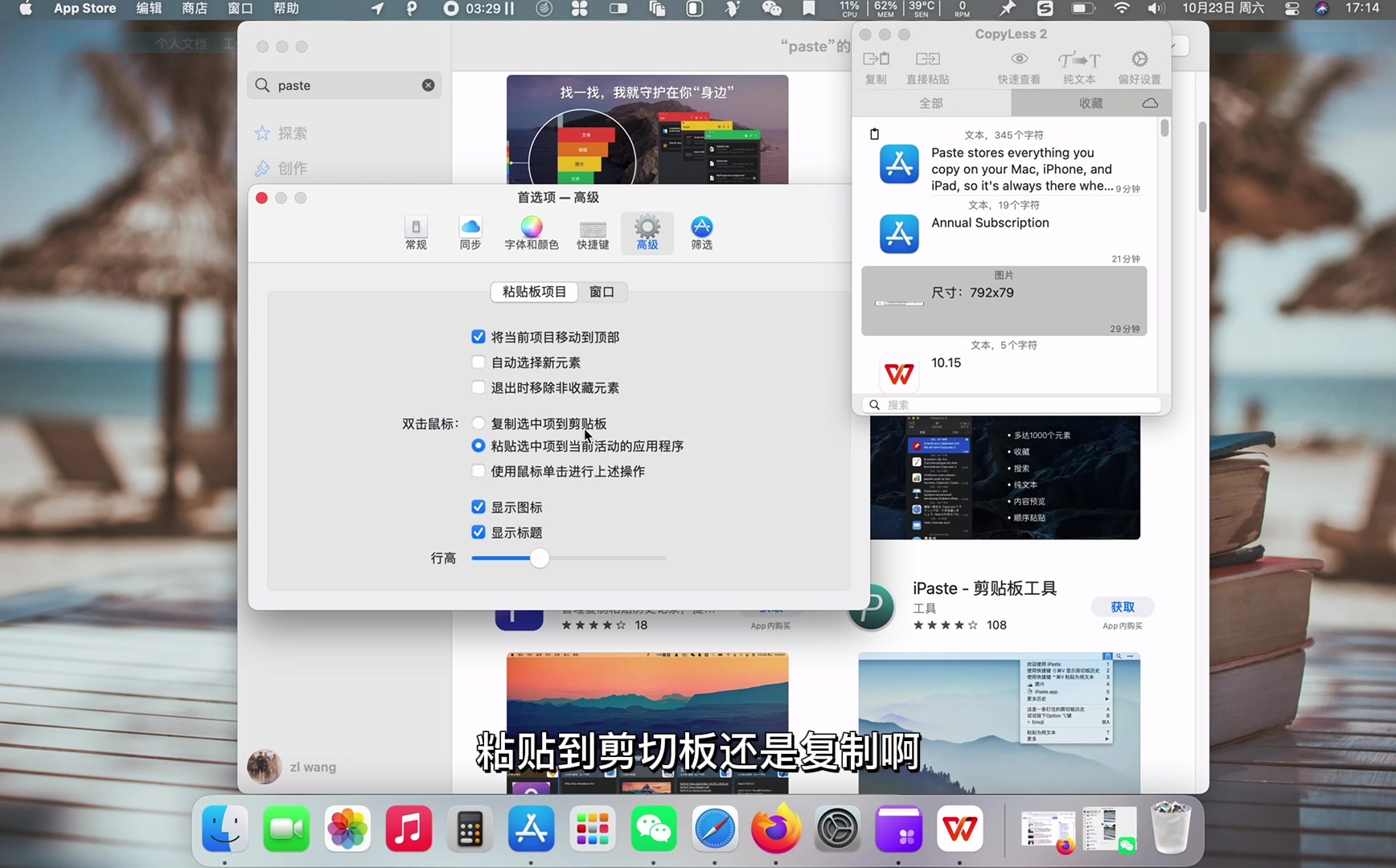
Task: Launch FaceTime from the Dock
Action: (x=286, y=829)
